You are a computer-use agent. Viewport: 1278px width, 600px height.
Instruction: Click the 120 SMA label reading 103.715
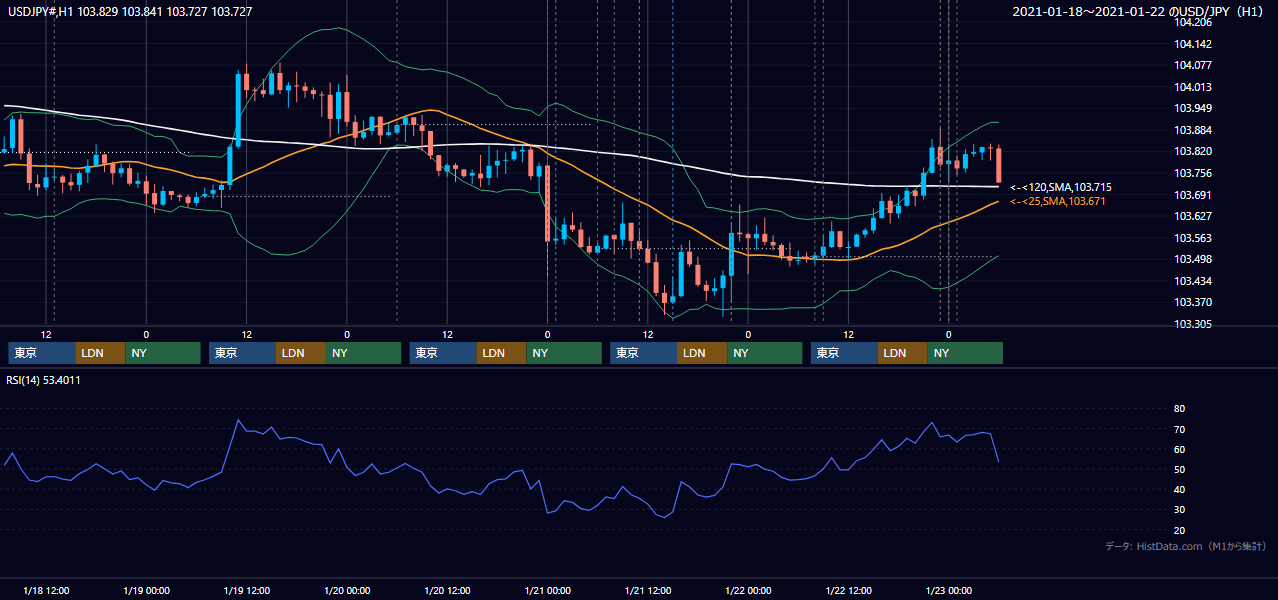[1061, 187]
